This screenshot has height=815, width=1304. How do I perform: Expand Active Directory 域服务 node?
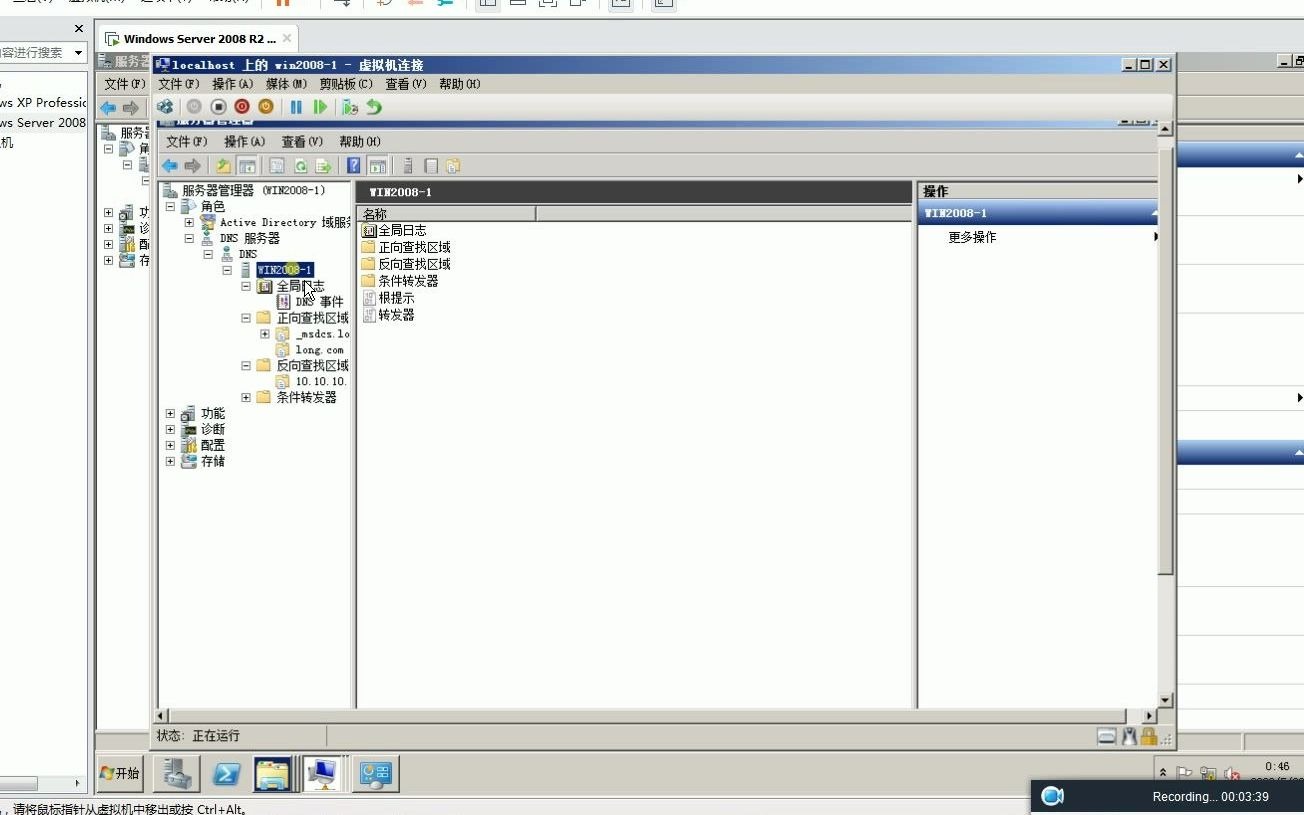click(x=189, y=222)
